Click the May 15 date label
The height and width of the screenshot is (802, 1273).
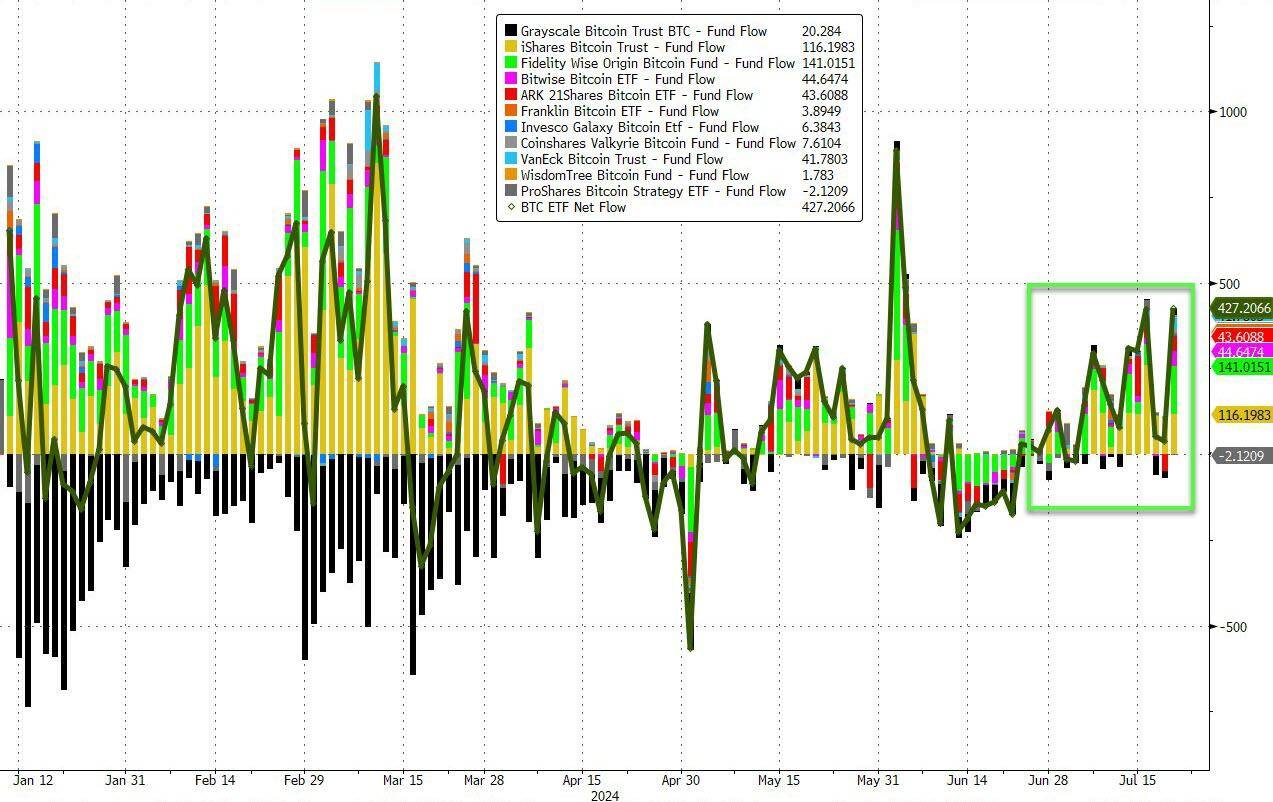pos(779,780)
